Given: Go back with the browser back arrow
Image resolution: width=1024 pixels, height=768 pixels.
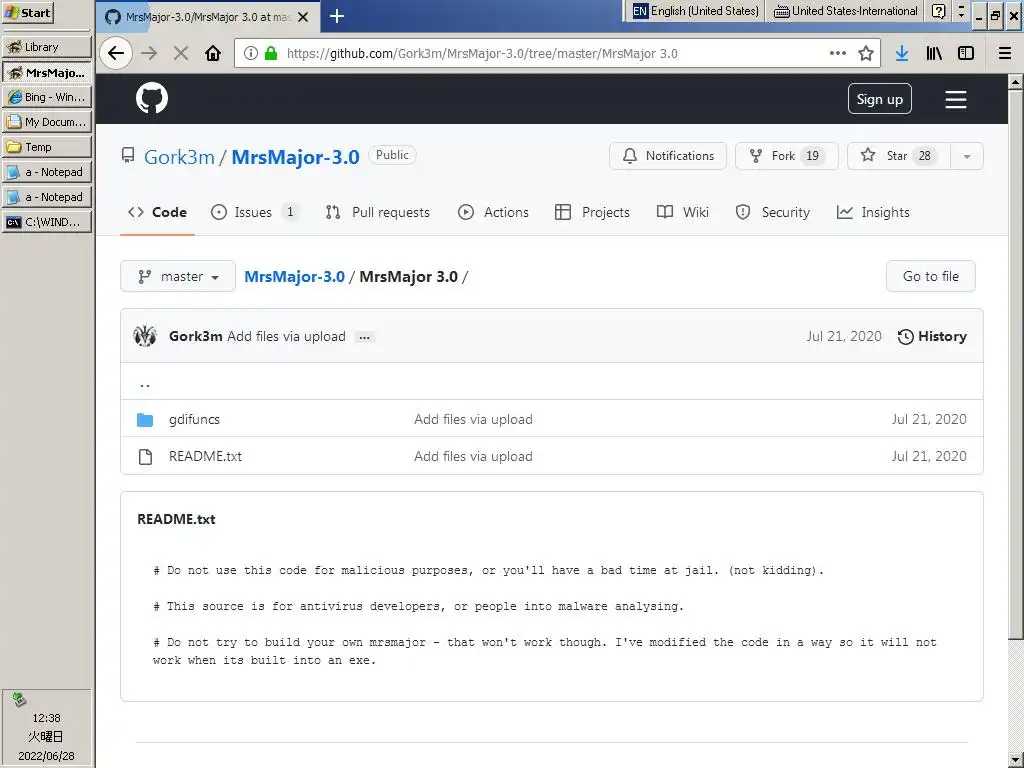Looking at the screenshot, I should tap(116, 53).
